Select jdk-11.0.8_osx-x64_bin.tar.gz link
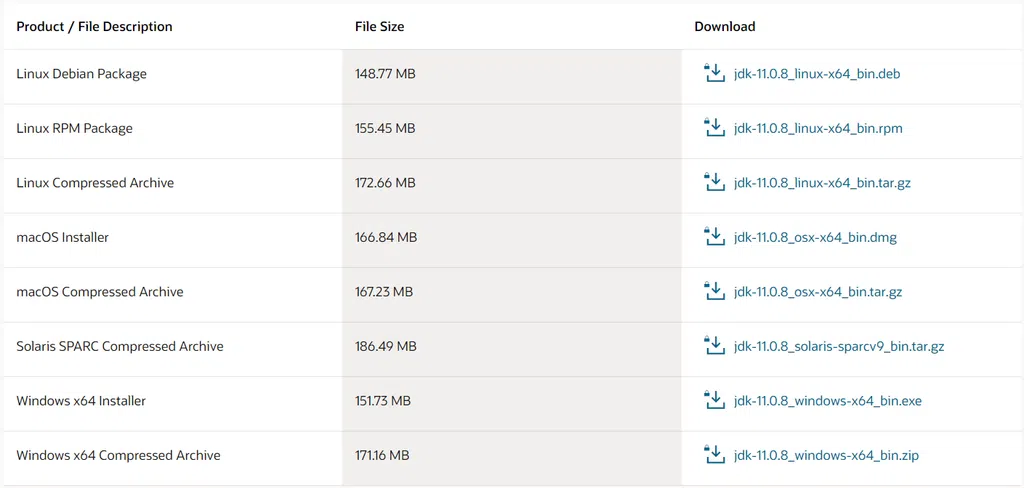This screenshot has height=488, width=1024. 818,292
